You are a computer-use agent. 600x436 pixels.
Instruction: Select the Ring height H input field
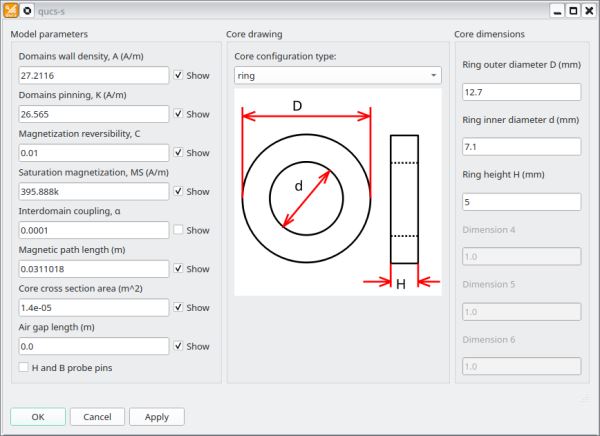pyautogui.click(x=521, y=202)
